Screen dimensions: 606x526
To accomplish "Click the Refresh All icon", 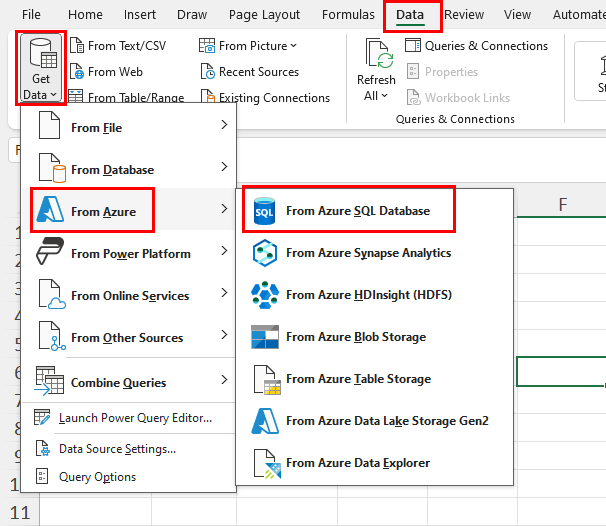I will point(379,53).
